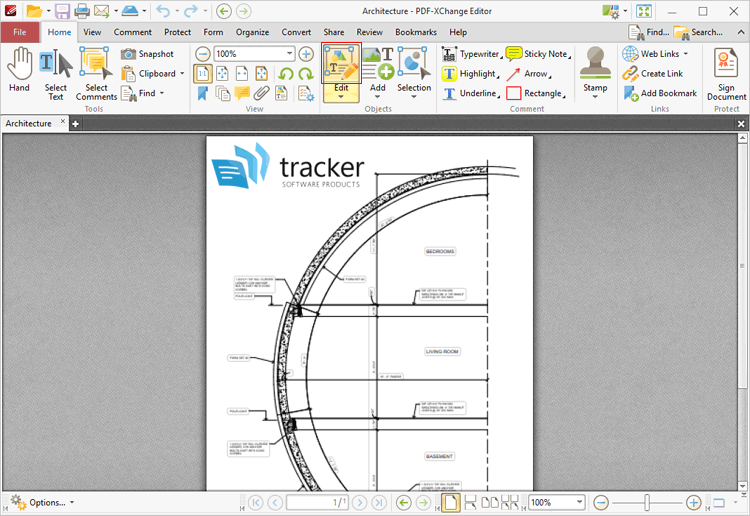Toggle the page Thumbnails pane
The image size is (750, 516).
click(x=222, y=93)
